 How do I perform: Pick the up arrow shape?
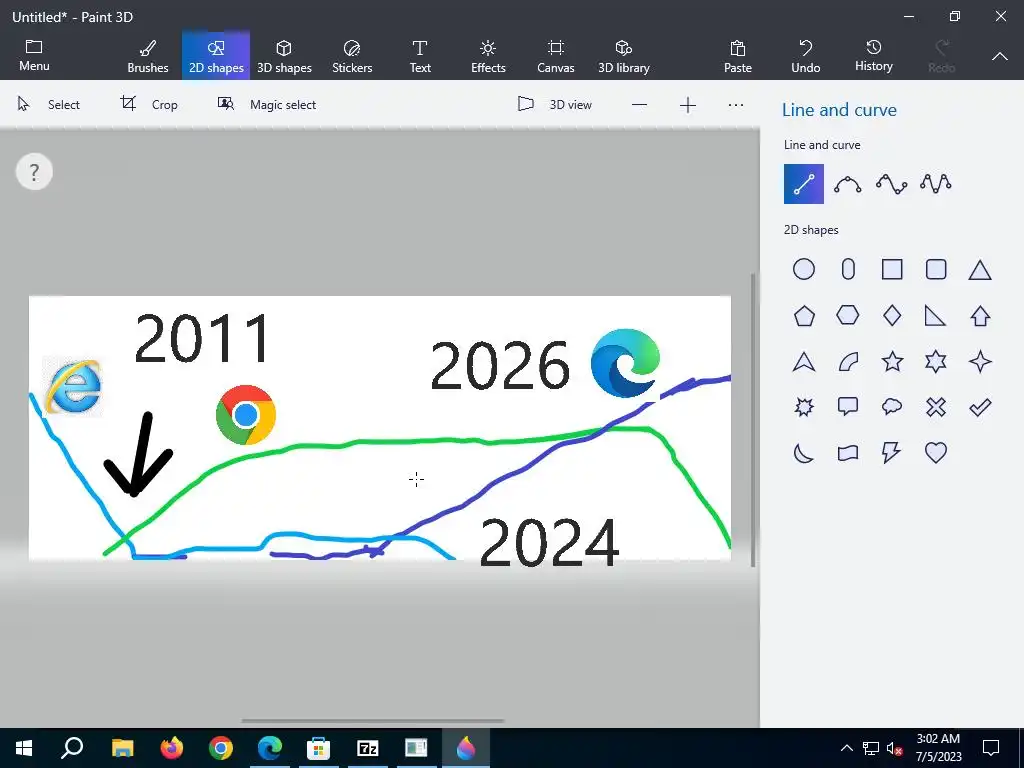[980, 316]
